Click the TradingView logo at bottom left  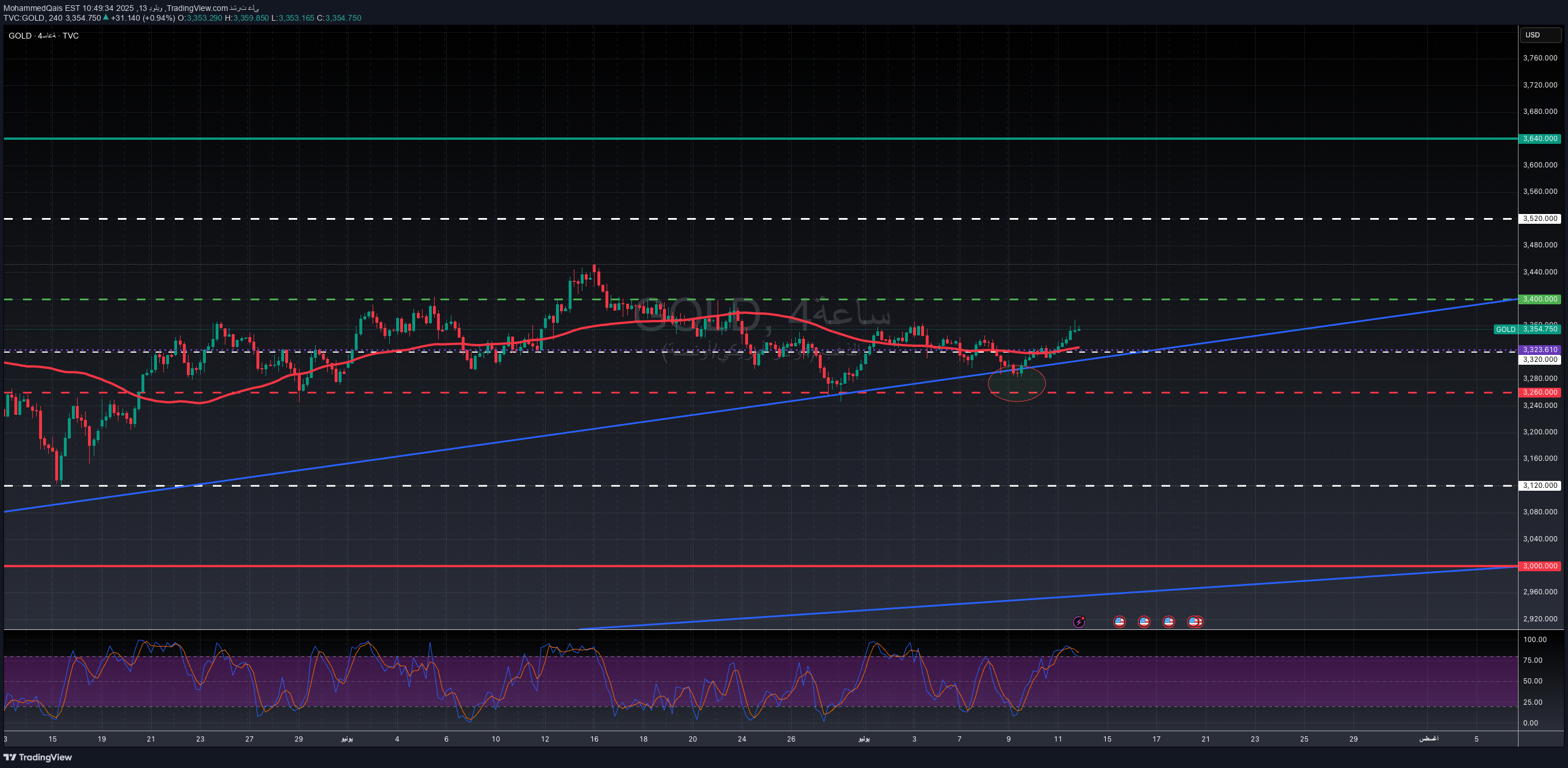point(38,757)
